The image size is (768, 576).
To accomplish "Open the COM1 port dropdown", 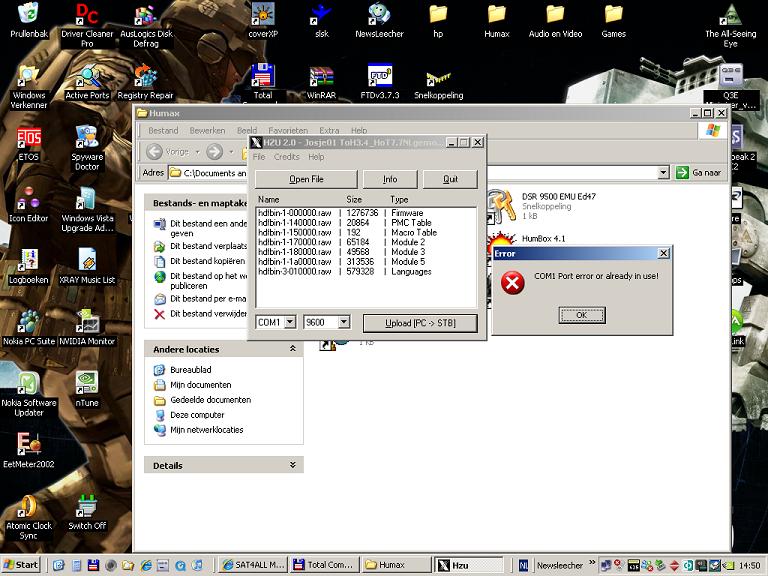I will tap(290, 322).
